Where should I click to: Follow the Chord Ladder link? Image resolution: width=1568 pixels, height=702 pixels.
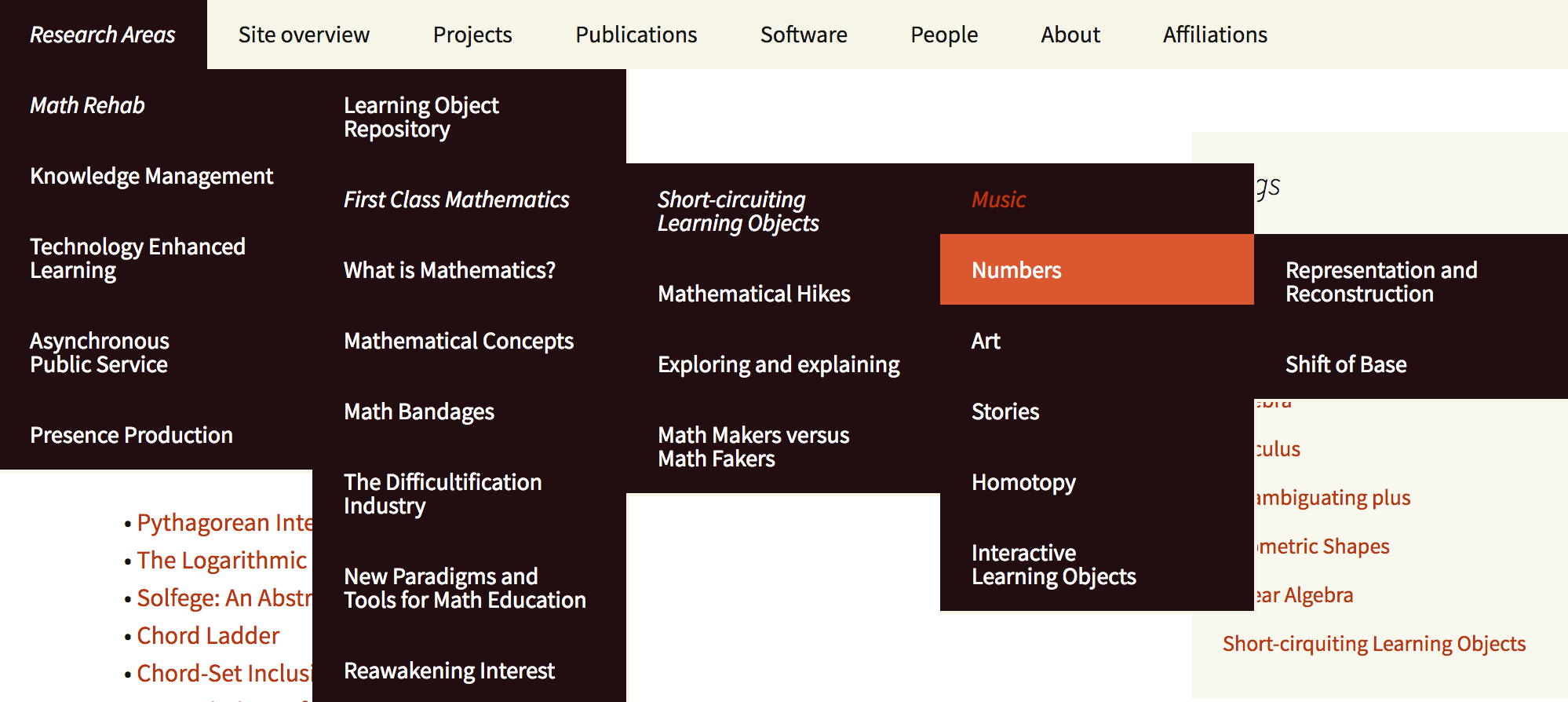click(x=208, y=635)
